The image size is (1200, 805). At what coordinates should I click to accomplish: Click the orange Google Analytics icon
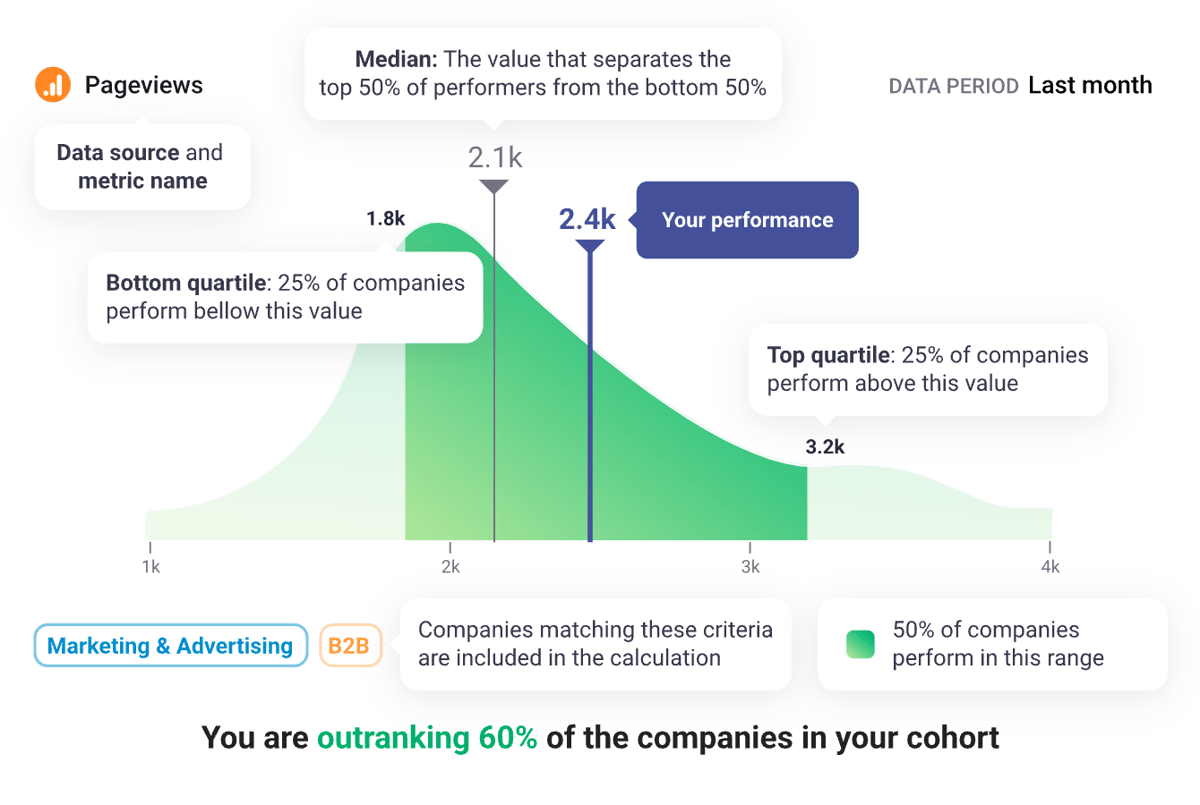[x=52, y=85]
